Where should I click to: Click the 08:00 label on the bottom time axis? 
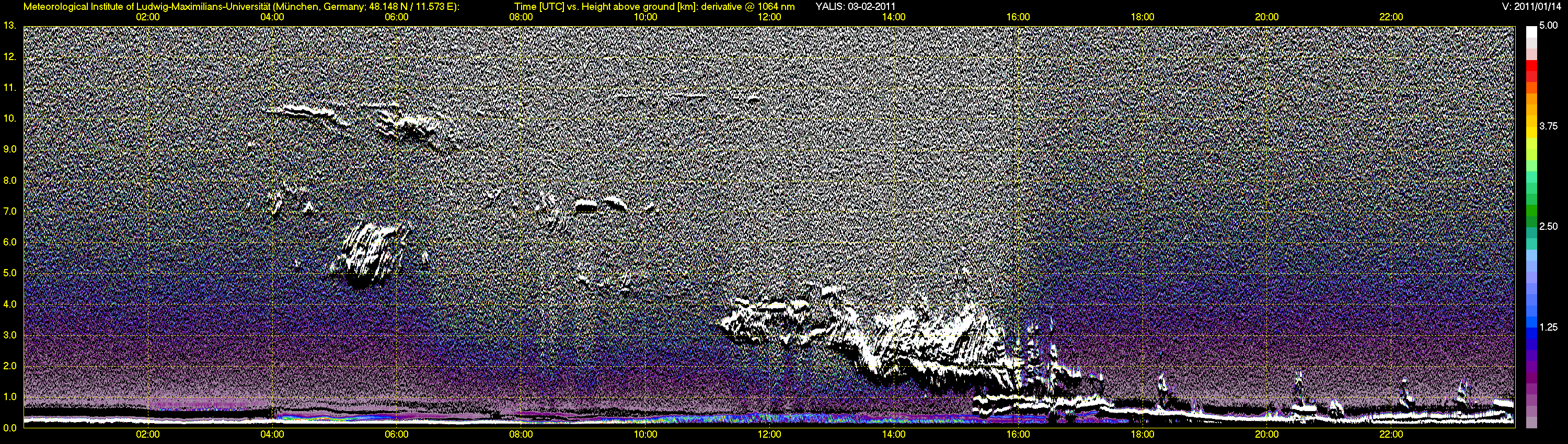[521, 434]
